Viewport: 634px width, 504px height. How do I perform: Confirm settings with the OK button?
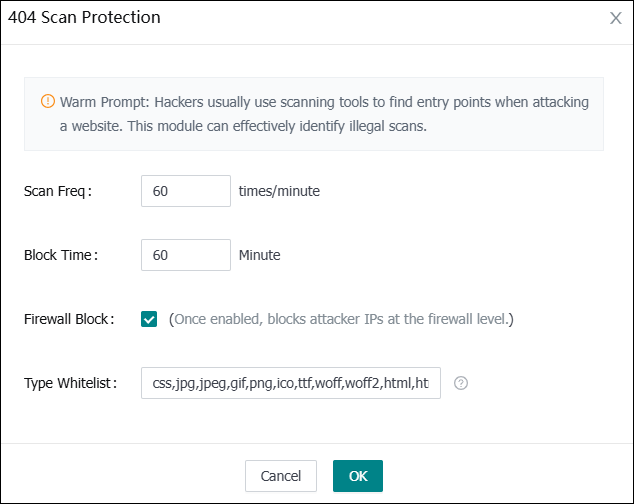(358, 476)
